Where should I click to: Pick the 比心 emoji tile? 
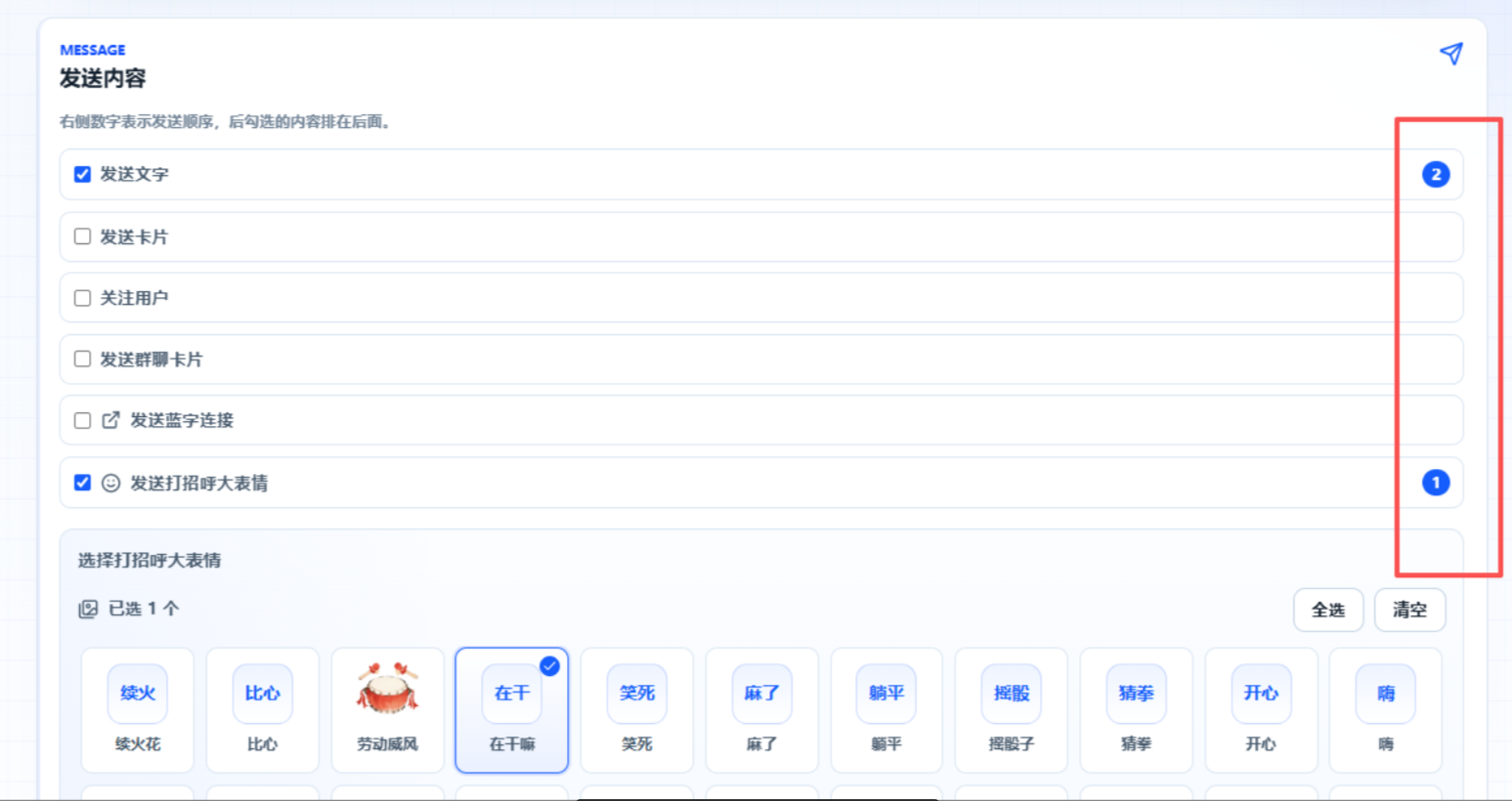[263, 710]
